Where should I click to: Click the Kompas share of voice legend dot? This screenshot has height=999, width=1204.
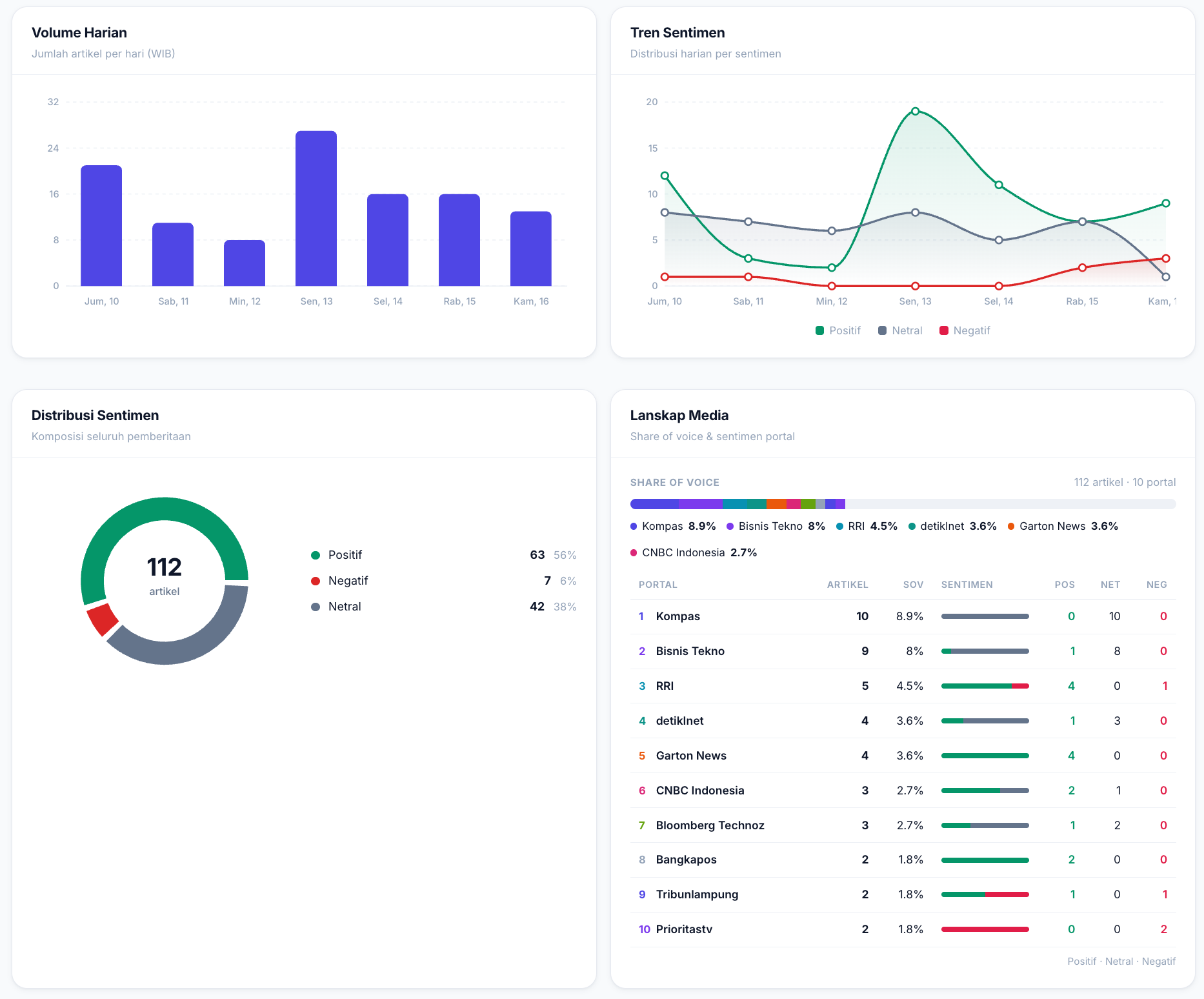634,527
